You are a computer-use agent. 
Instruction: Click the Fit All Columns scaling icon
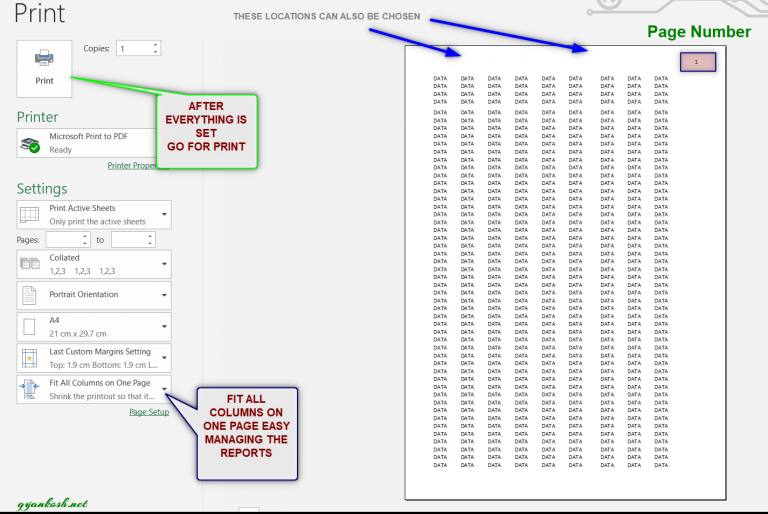point(29,389)
